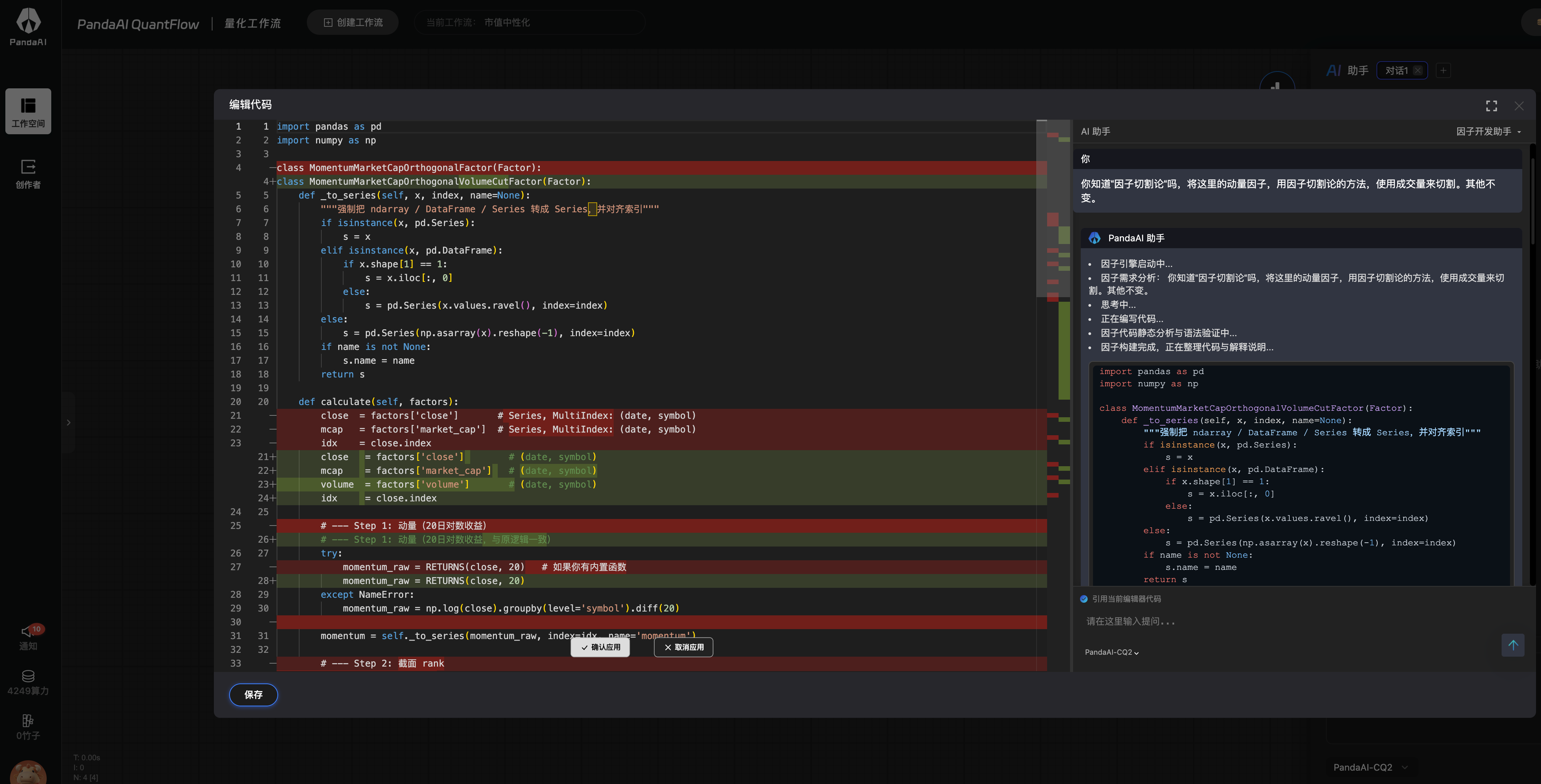Image resolution: width=1541 pixels, height=784 pixels.
Task: Close the 对话1 conversation tab
Action: (x=1418, y=71)
